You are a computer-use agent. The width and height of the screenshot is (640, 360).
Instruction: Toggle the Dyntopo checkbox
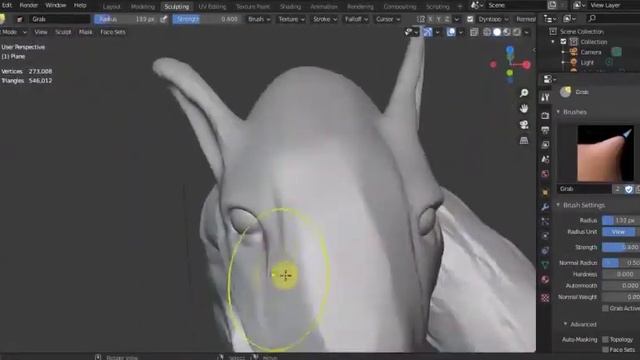tap(470, 19)
